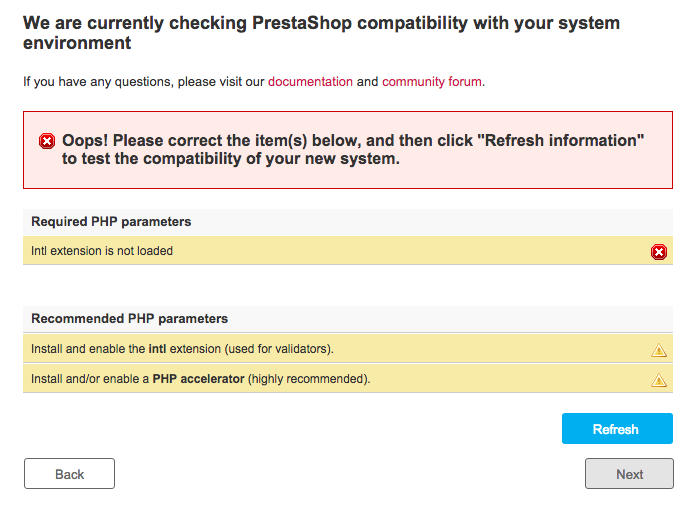693x506 pixels.
Task: Click the red error icon beside the Oops message
Action: [x=47, y=142]
